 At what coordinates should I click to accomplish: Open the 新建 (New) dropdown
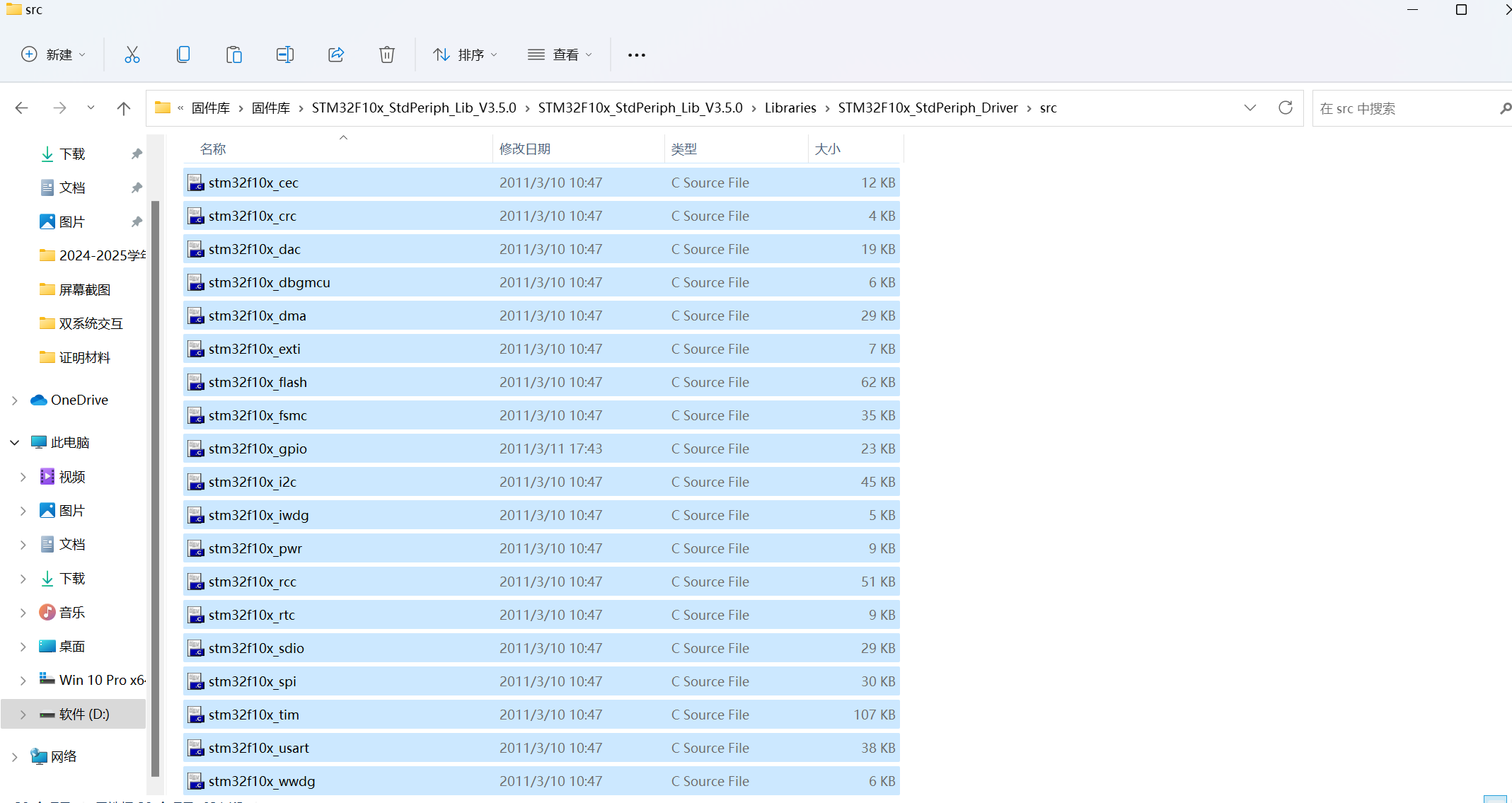54,54
